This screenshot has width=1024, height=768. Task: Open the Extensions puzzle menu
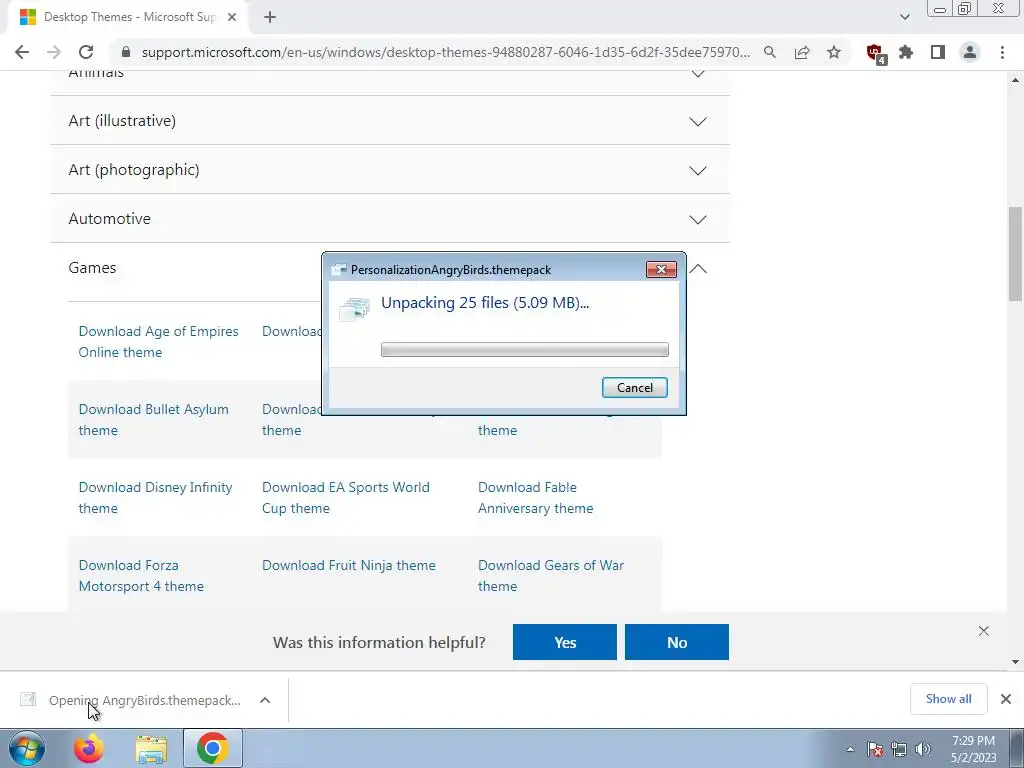click(906, 52)
